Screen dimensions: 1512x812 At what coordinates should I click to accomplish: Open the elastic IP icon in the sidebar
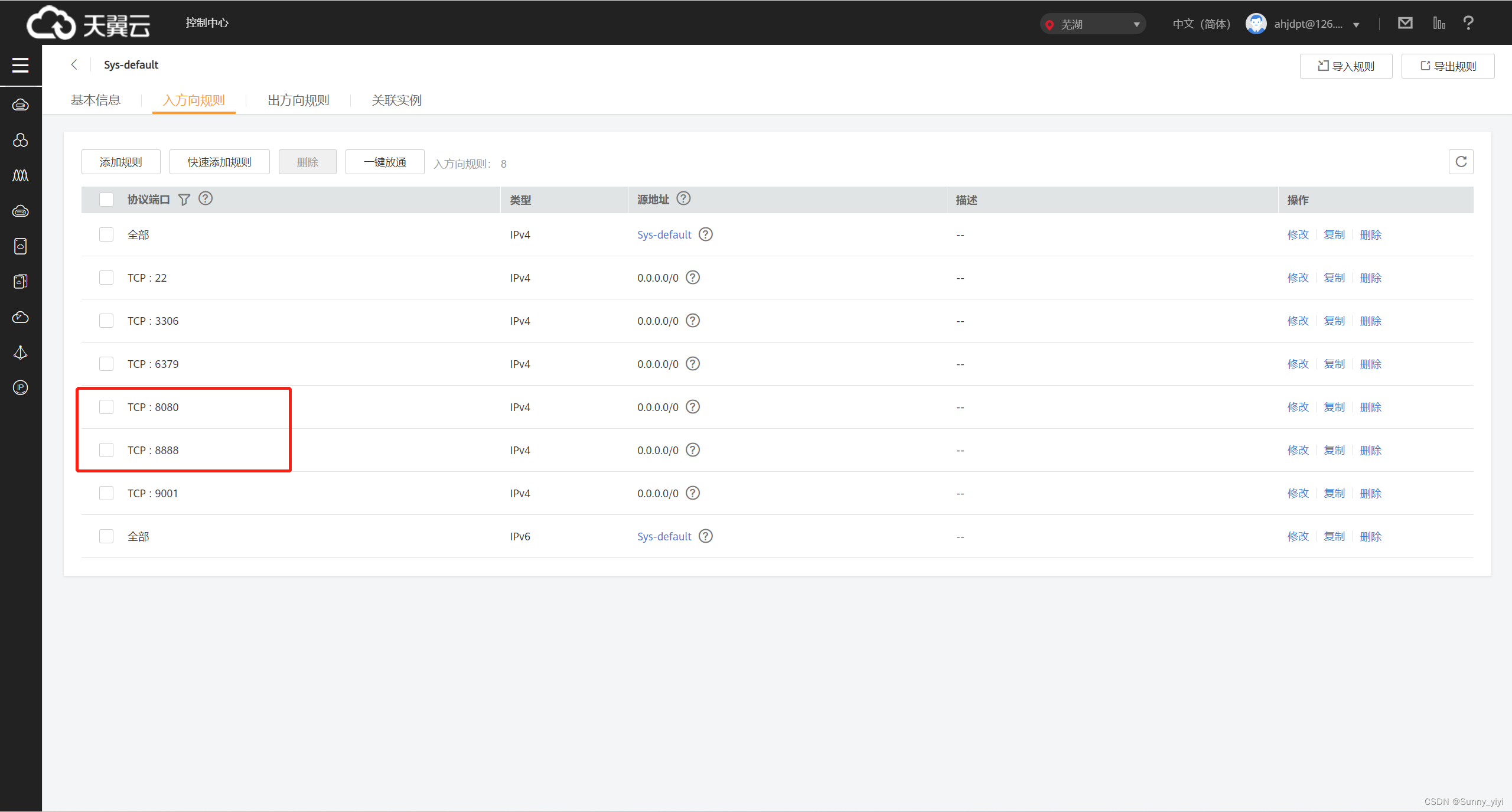coord(21,387)
